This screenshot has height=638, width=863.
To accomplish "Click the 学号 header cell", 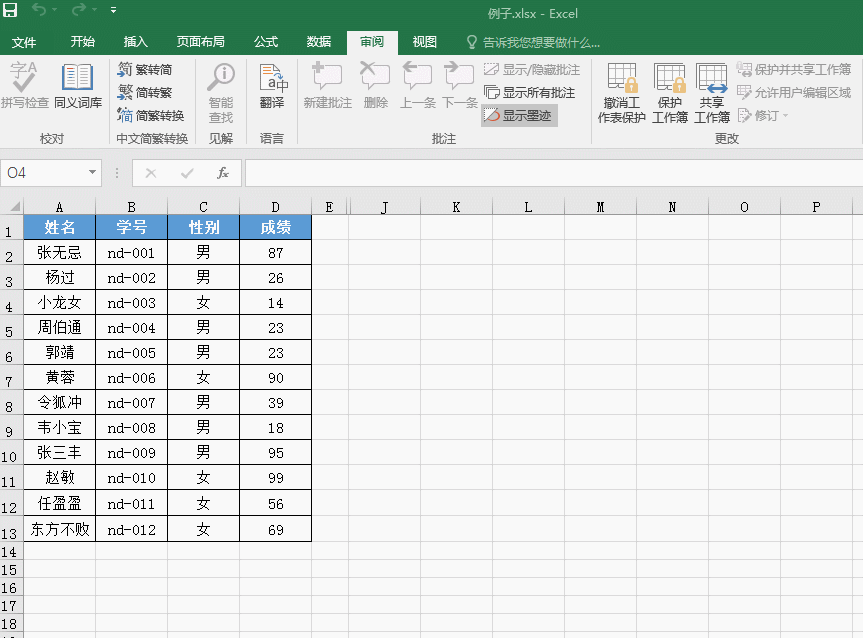I will 132,227.
